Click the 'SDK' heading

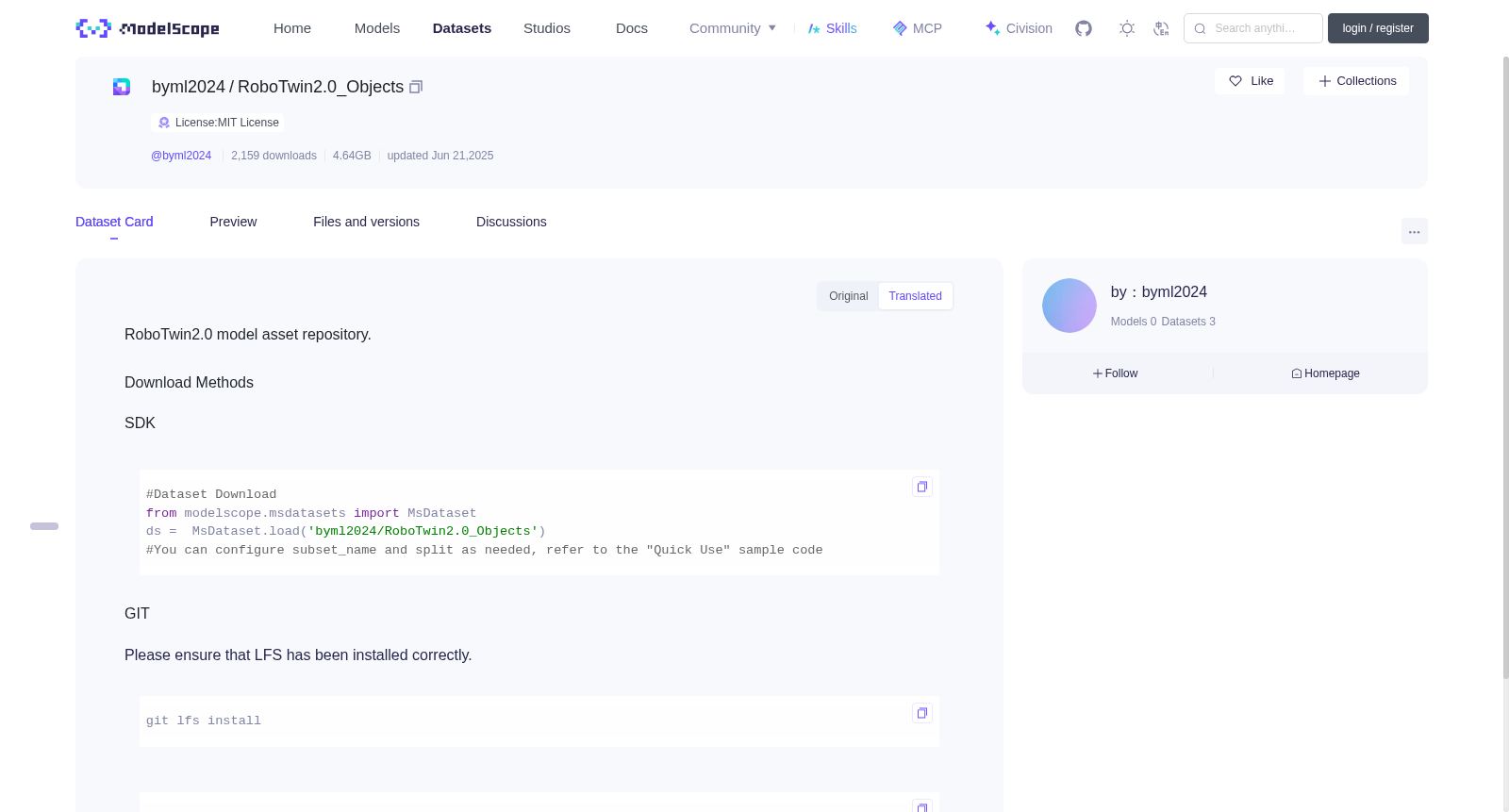[x=140, y=423]
